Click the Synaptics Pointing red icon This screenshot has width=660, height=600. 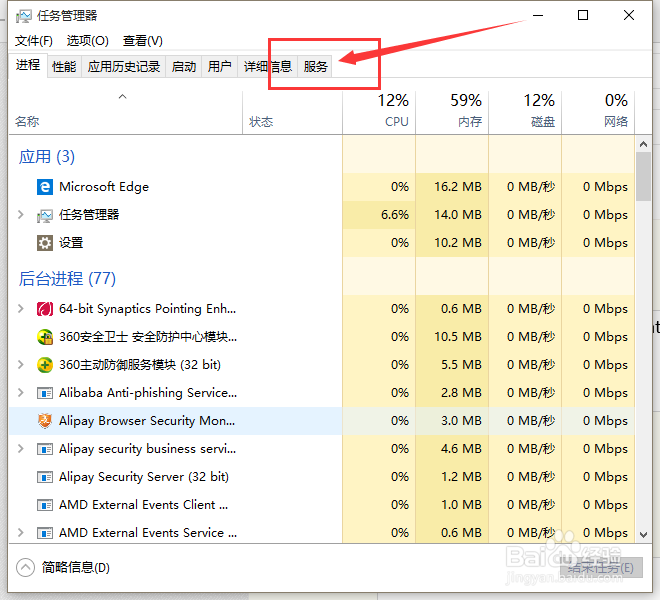click(45, 309)
